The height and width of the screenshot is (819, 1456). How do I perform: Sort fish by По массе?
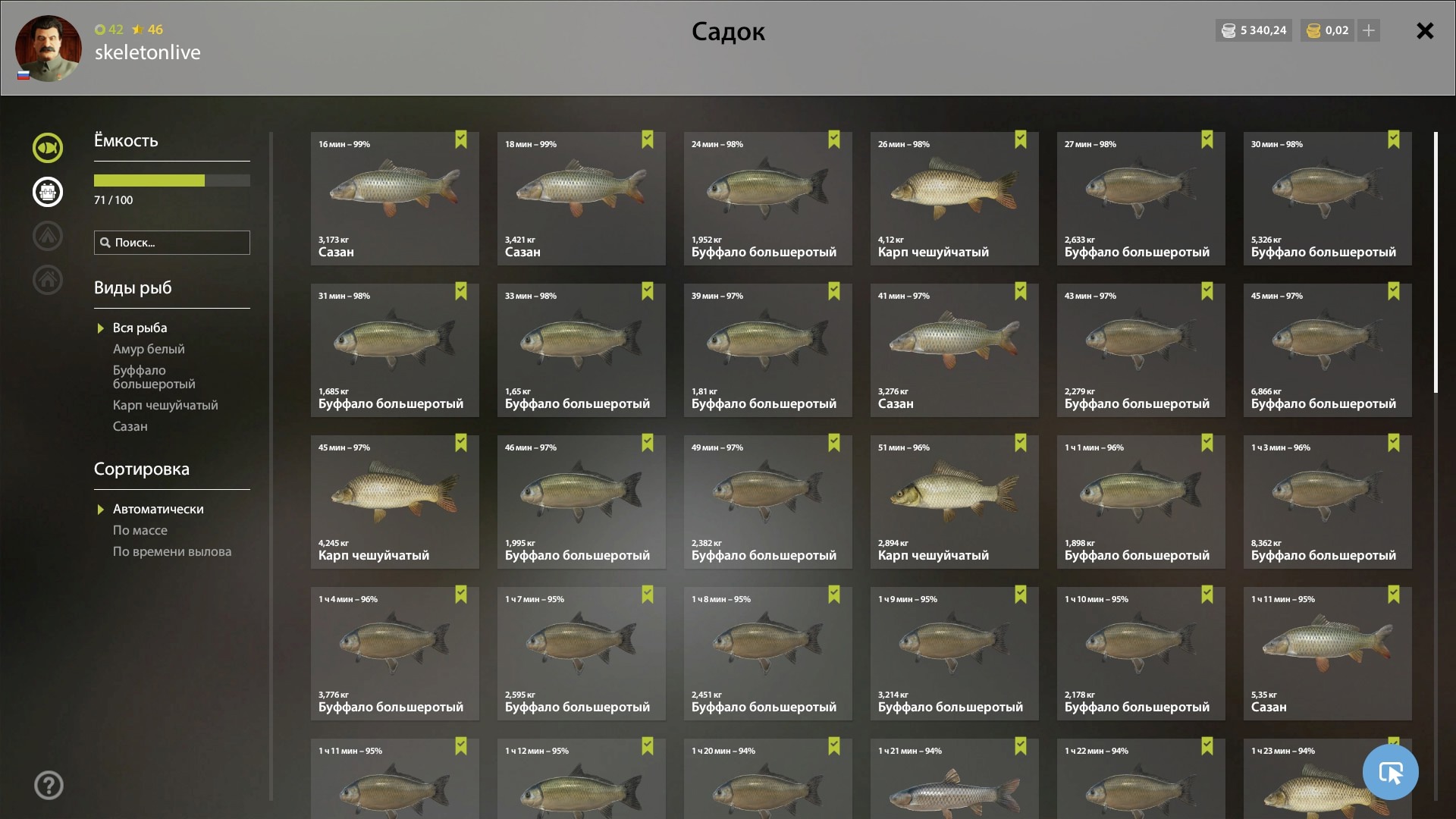click(x=140, y=530)
